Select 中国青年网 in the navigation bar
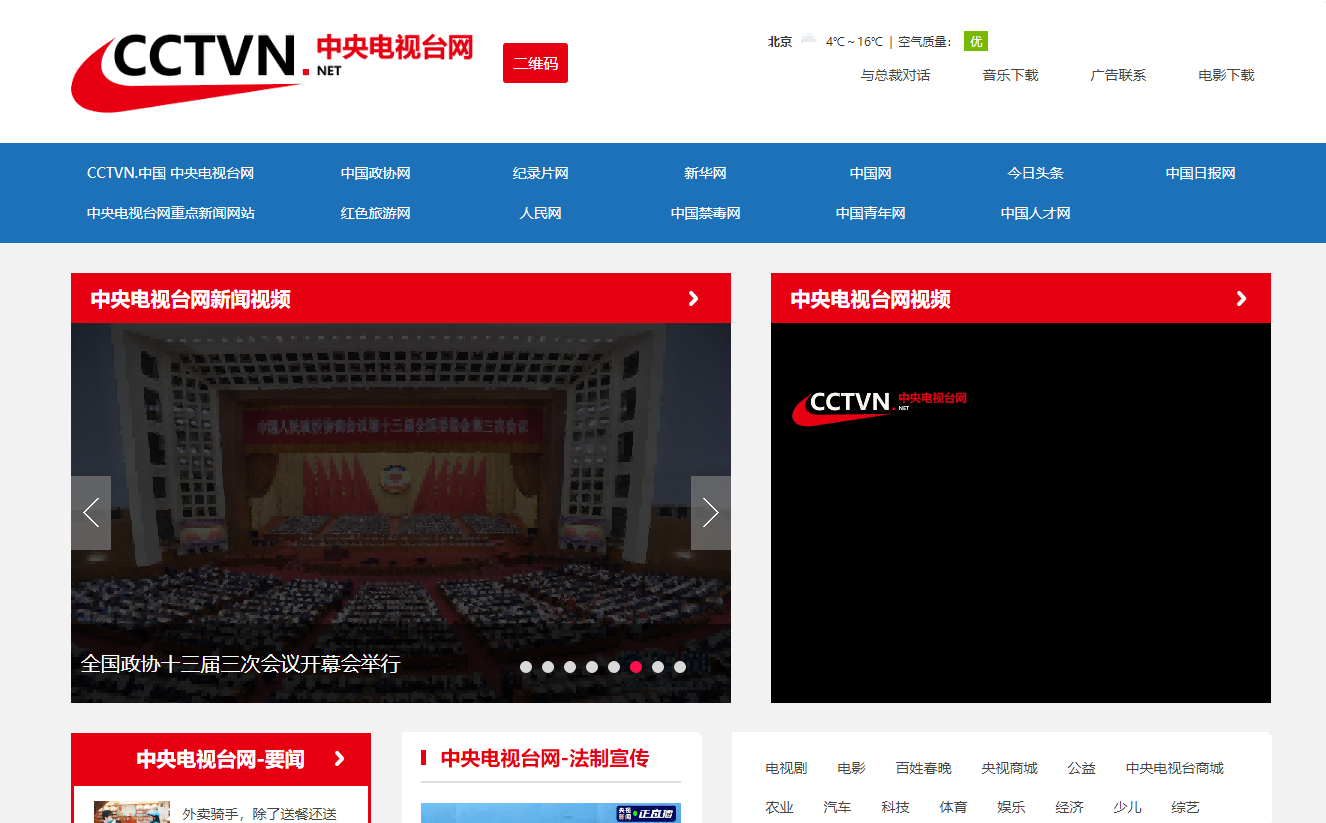The image size is (1326, 823). coord(870,213)
